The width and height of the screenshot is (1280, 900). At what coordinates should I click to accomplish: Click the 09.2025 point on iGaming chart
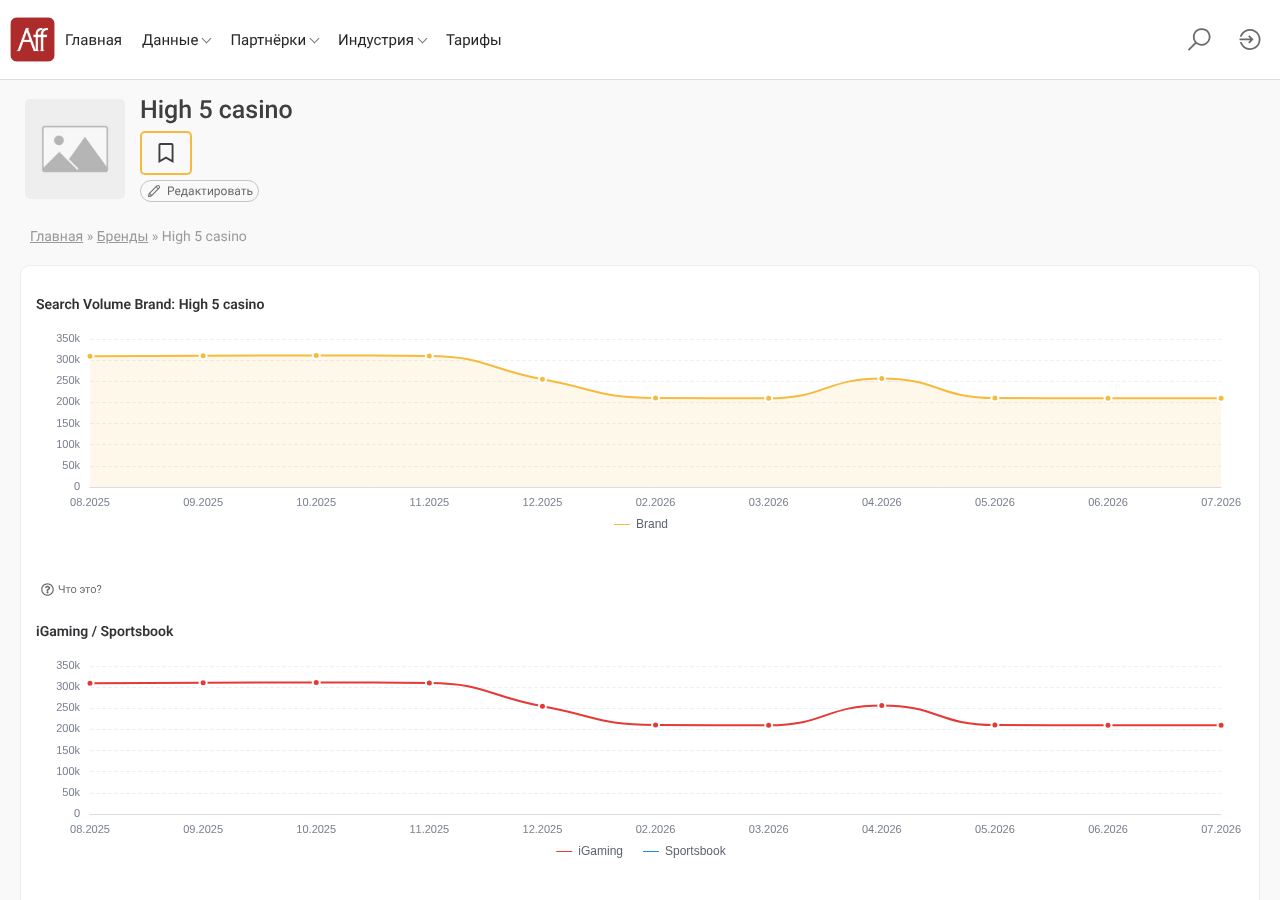point(203,683)
